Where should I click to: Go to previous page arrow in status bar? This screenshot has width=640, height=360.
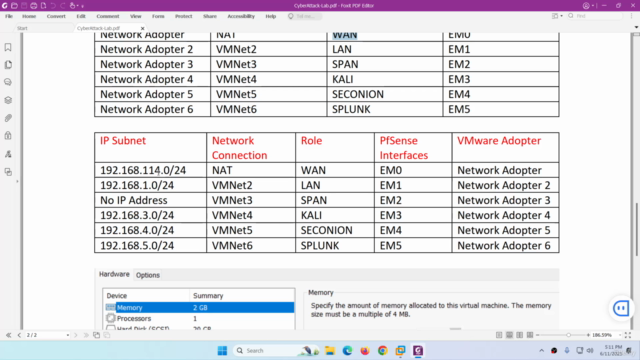coord(19,335)
